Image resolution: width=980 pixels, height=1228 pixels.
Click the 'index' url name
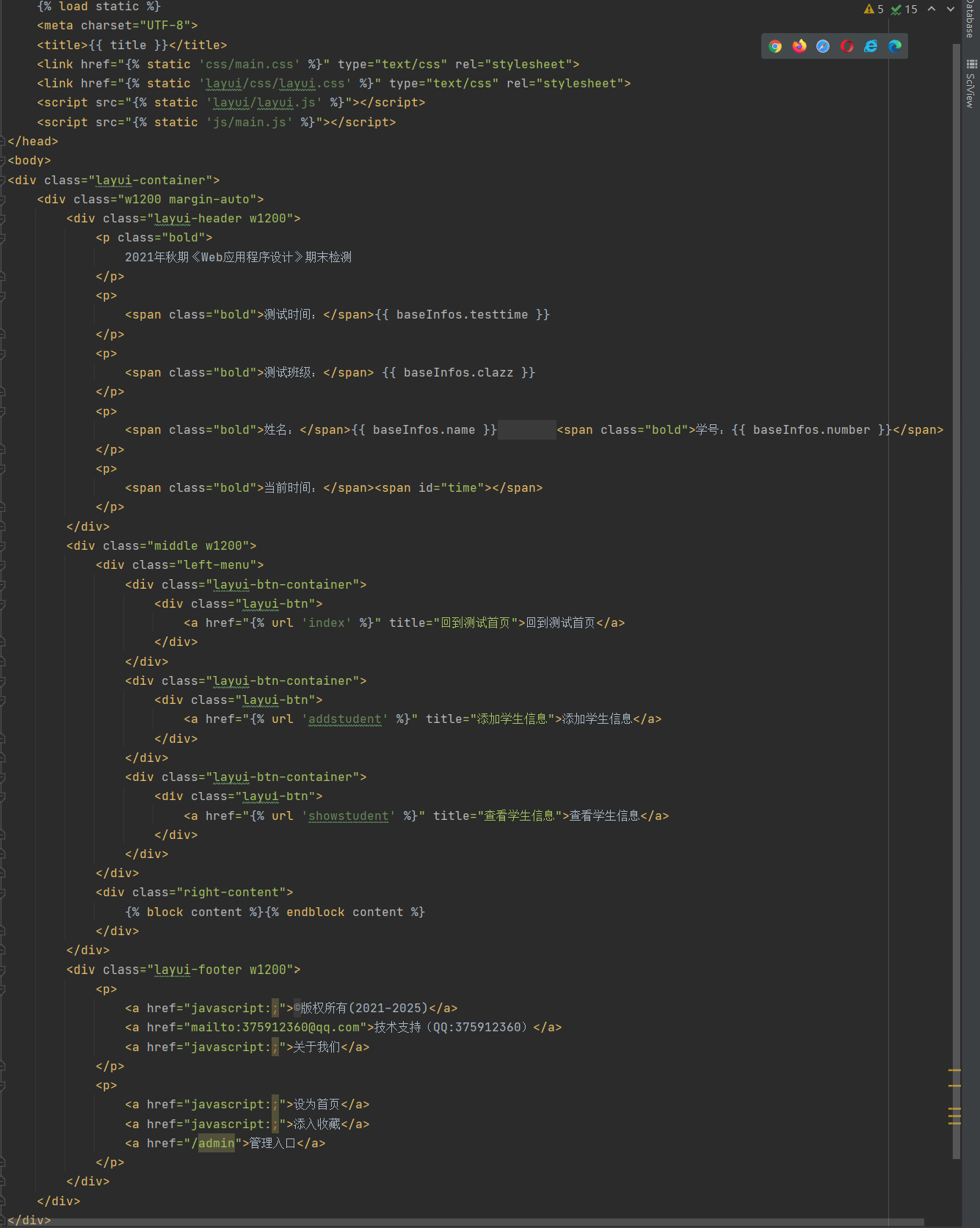[x=327, y=623]
